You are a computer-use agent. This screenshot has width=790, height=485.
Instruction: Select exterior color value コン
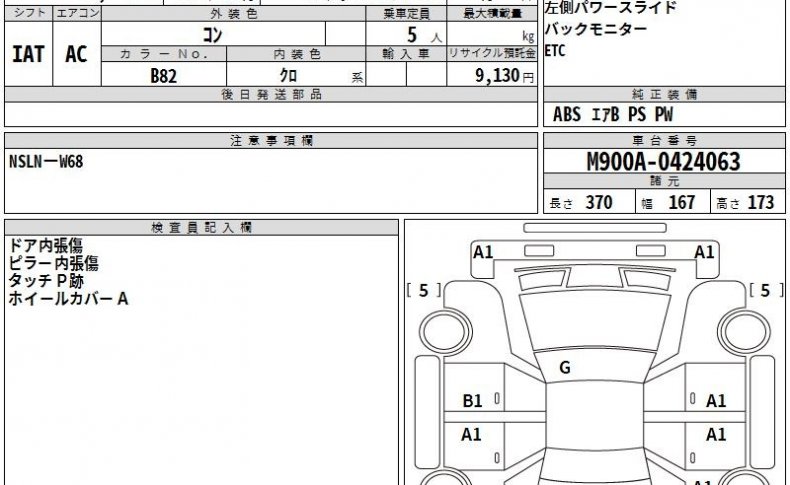[x=212, y=34]
